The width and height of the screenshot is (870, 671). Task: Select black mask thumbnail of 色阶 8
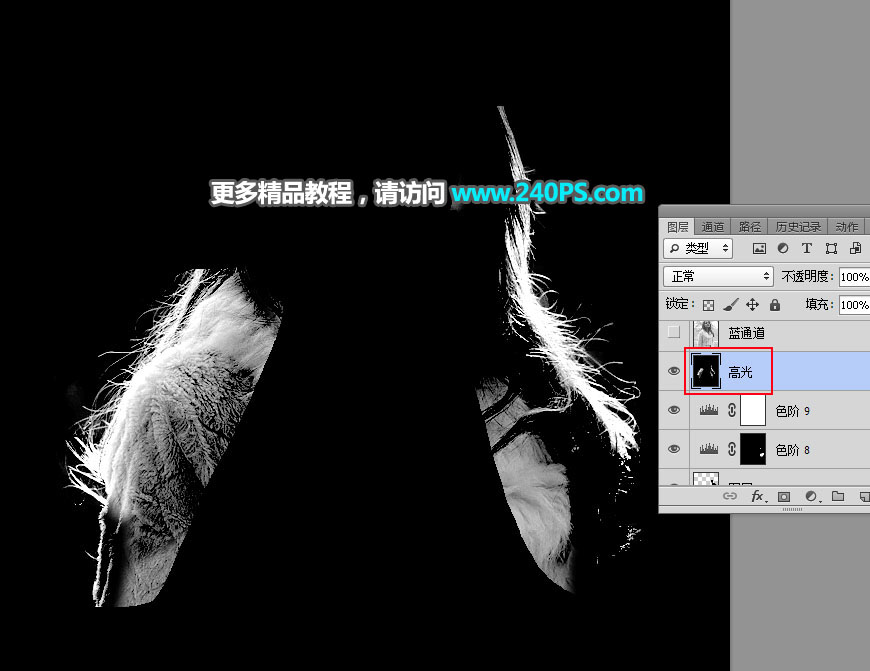tap(753, 449)
